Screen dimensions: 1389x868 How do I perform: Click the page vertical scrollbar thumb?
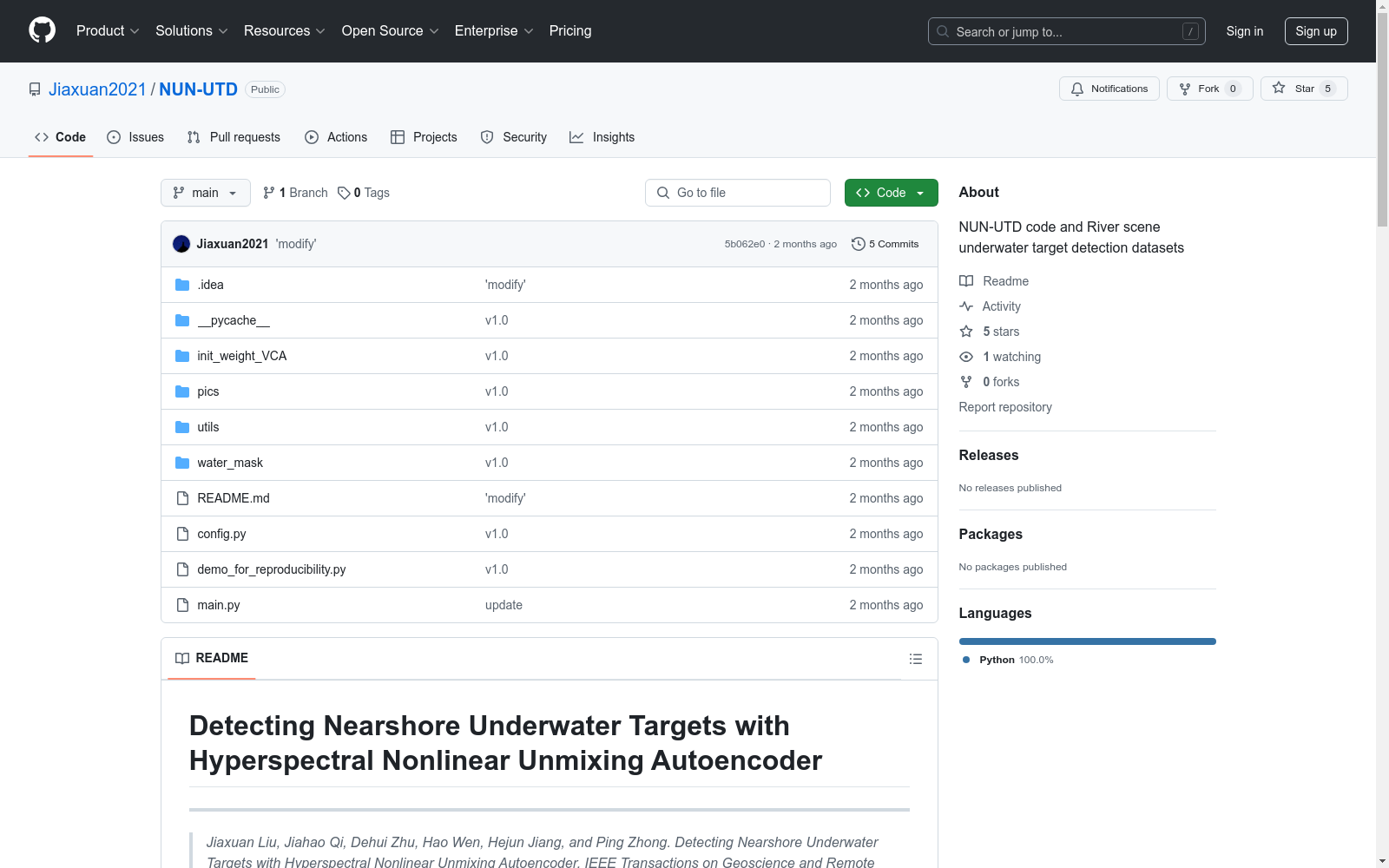1383,120
